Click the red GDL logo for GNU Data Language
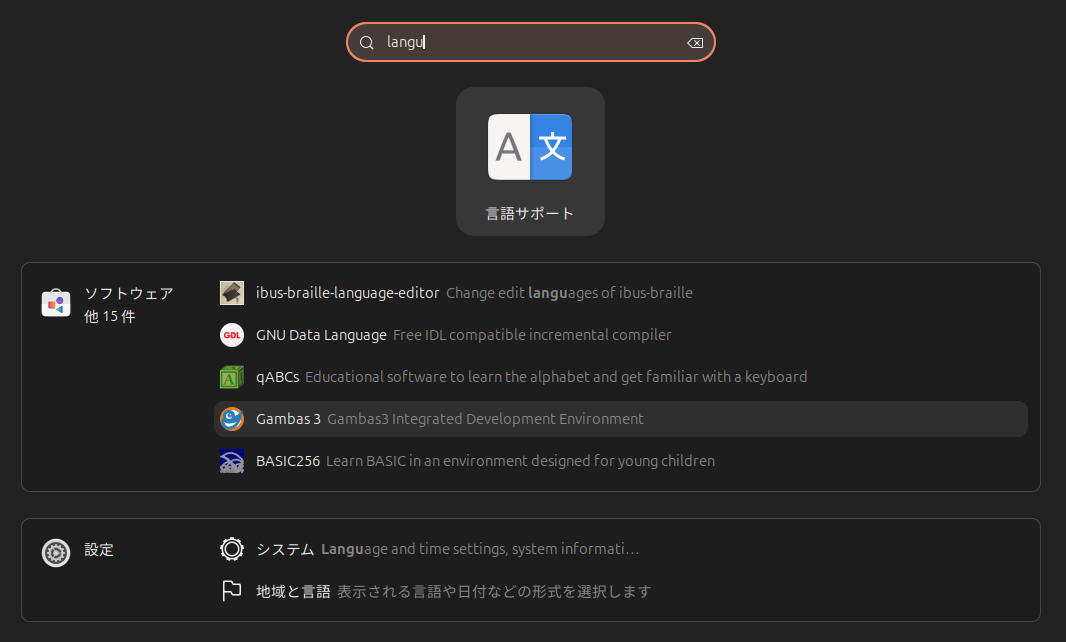Image resolution: width=1066 pixels, height=642 pixels. pyautogui.click(x=231, y=335)
